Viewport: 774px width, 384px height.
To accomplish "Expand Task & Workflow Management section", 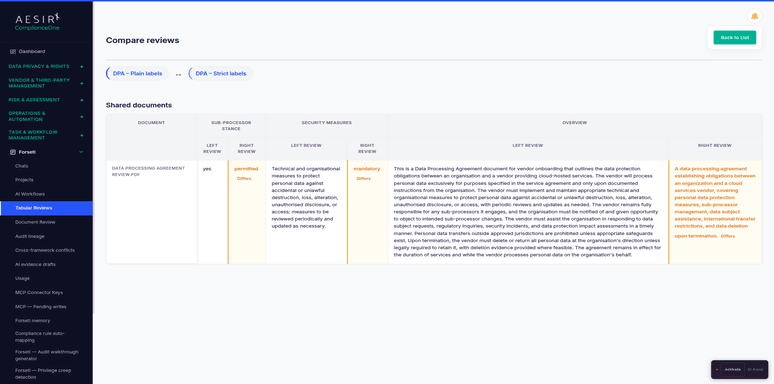I will (46, 135).
